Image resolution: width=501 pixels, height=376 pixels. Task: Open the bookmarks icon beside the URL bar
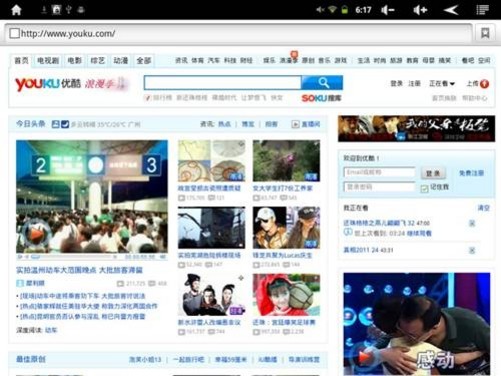click(485, 33)
